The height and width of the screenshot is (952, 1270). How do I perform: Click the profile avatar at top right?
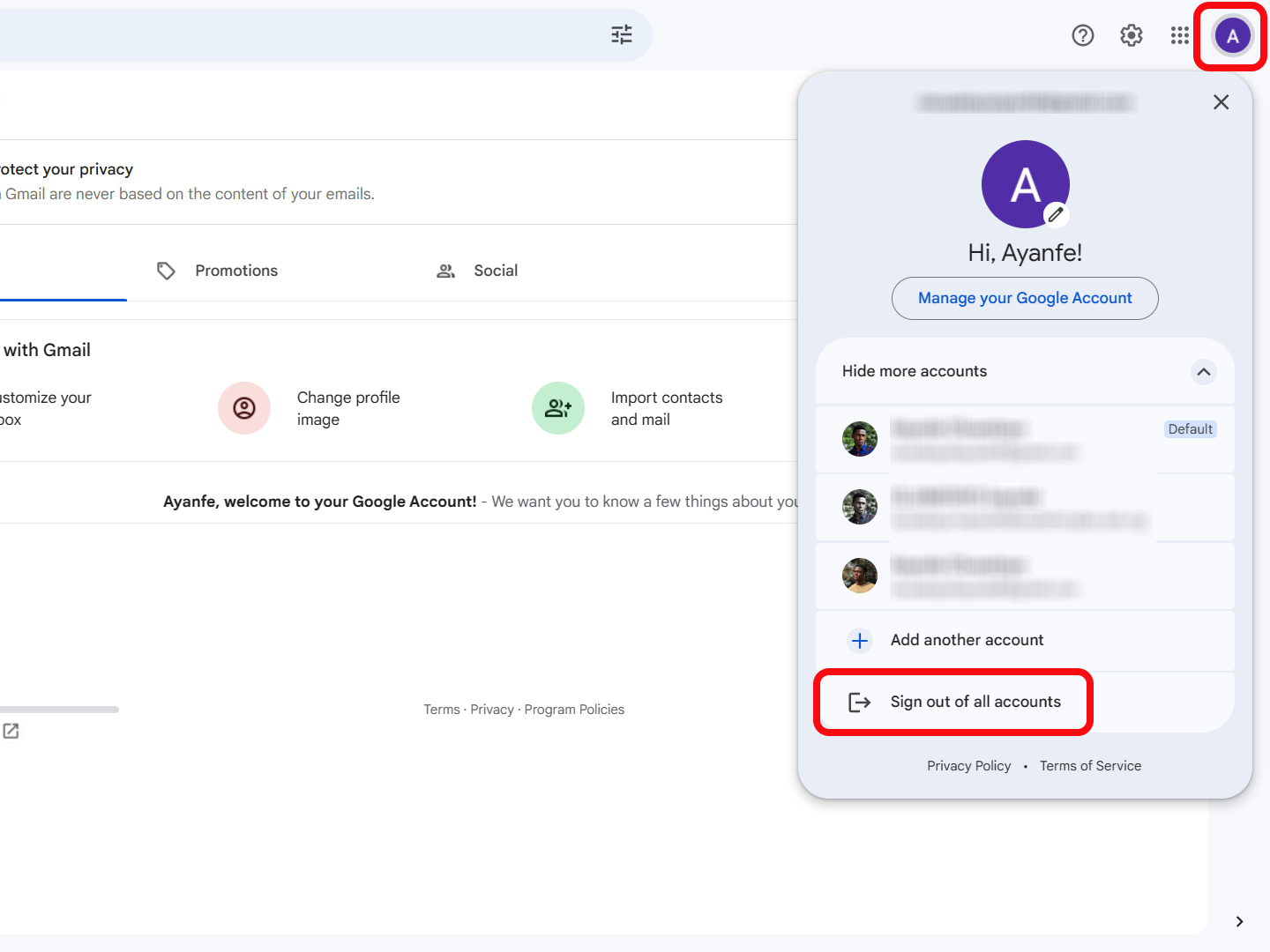[1233, 36]
